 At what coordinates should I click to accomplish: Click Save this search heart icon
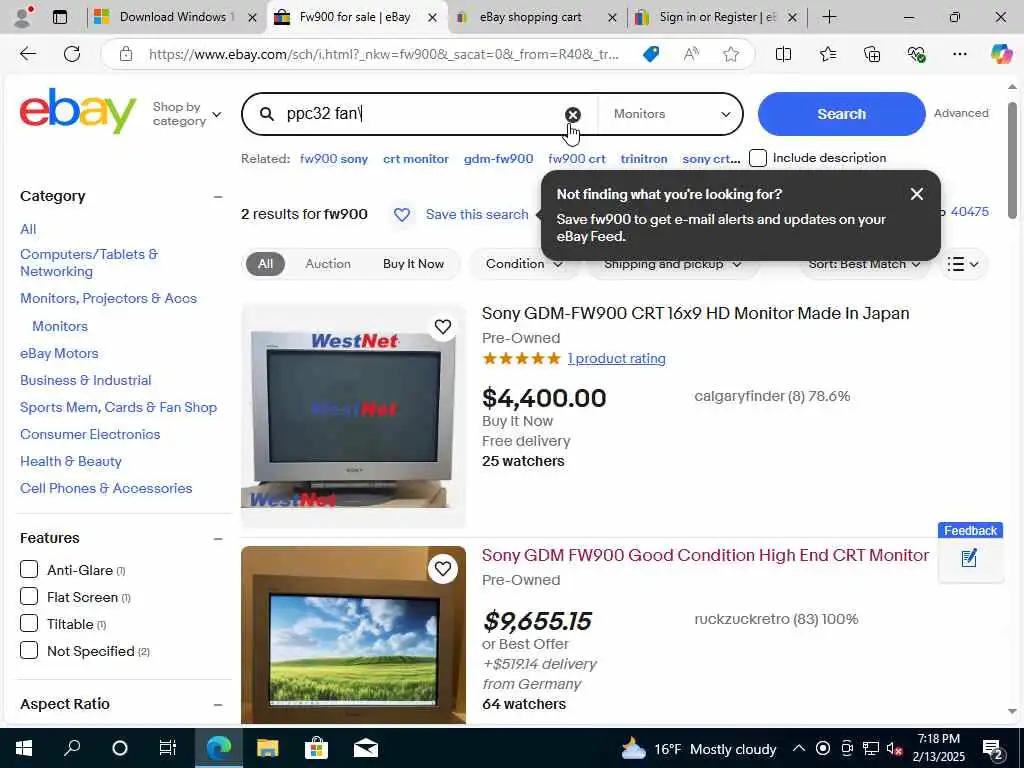click(x=402, y=214)
